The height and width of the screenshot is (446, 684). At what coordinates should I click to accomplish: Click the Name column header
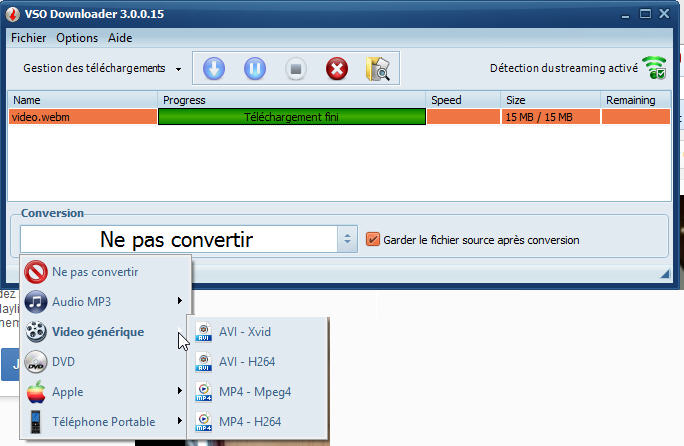point(83,100)
